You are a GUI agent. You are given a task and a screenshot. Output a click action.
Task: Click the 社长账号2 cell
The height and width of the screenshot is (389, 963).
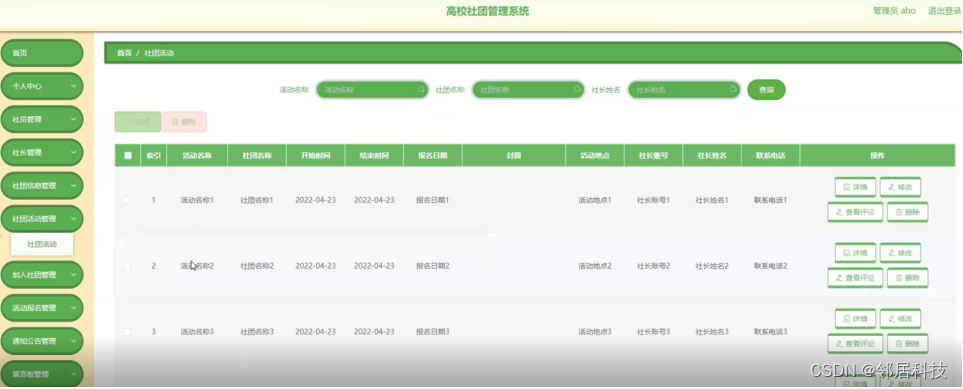click(653, 266)
